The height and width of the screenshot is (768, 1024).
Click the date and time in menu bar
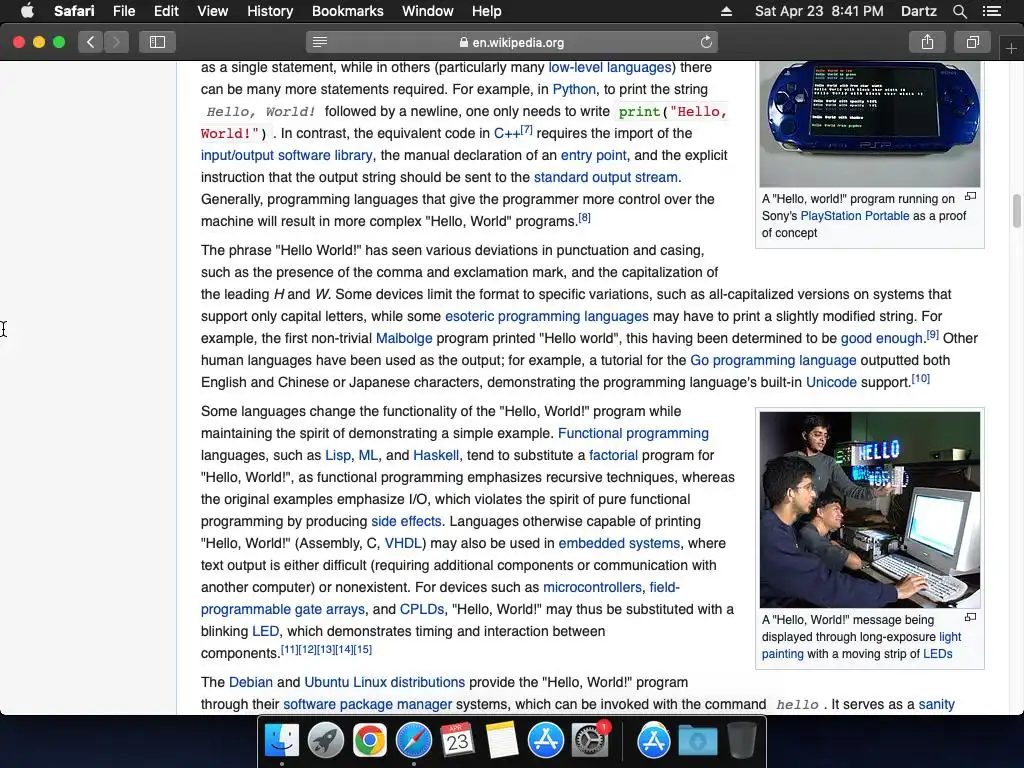pyautogui.click(x=819, y=11)
